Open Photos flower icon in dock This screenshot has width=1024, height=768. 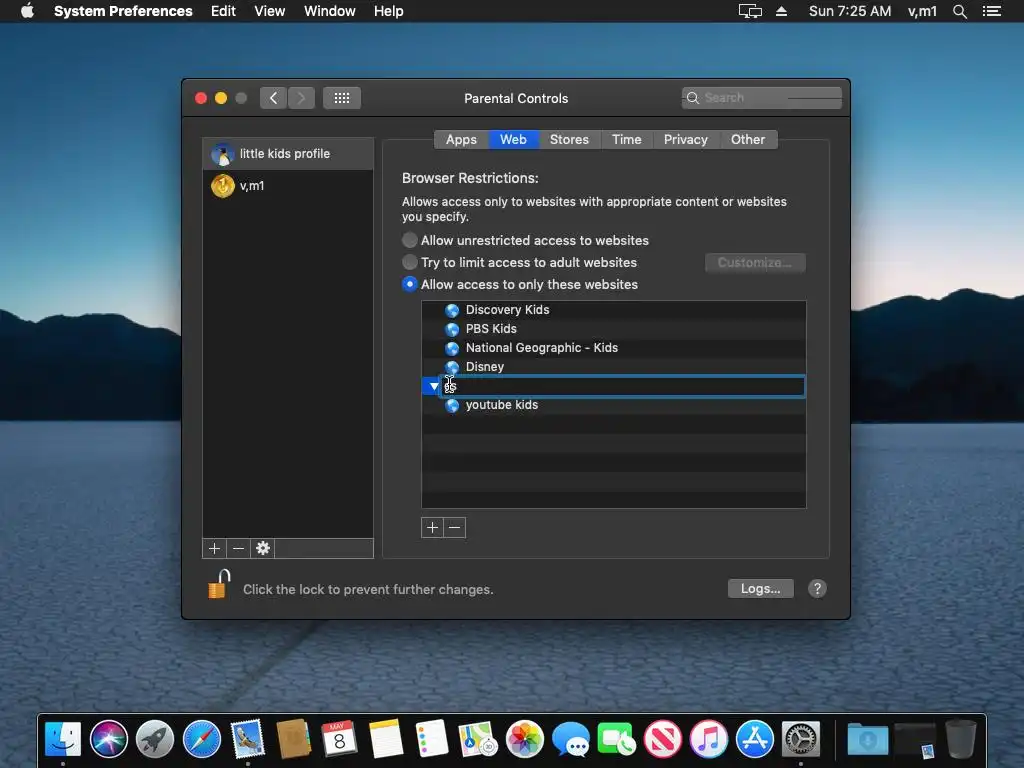click(524, 739)
